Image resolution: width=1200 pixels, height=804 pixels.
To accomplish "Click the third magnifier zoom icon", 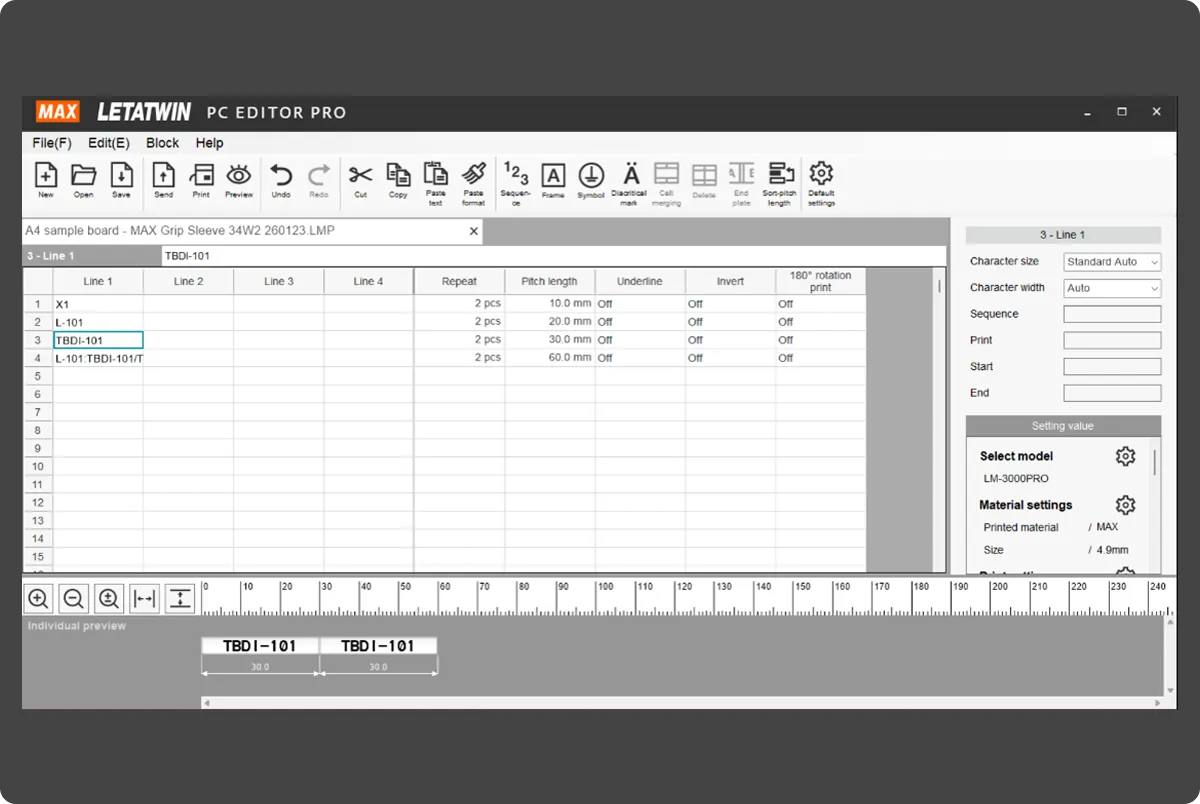I will [109, 599].
